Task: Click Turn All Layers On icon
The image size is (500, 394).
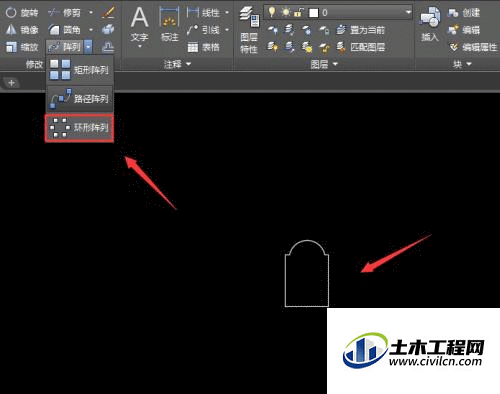Action: 273,47
